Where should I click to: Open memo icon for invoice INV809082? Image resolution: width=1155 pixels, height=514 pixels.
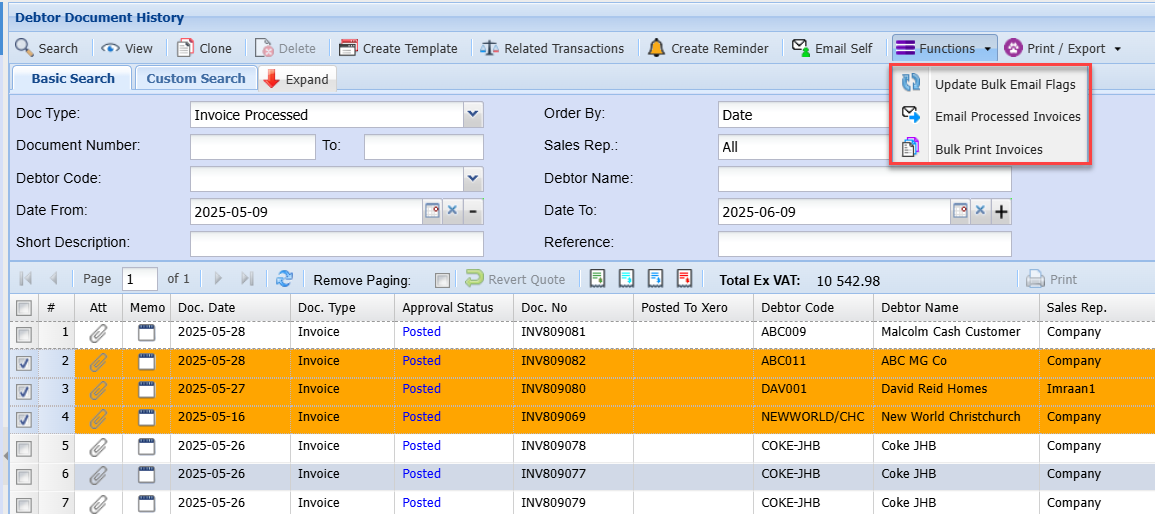(147, 361)
